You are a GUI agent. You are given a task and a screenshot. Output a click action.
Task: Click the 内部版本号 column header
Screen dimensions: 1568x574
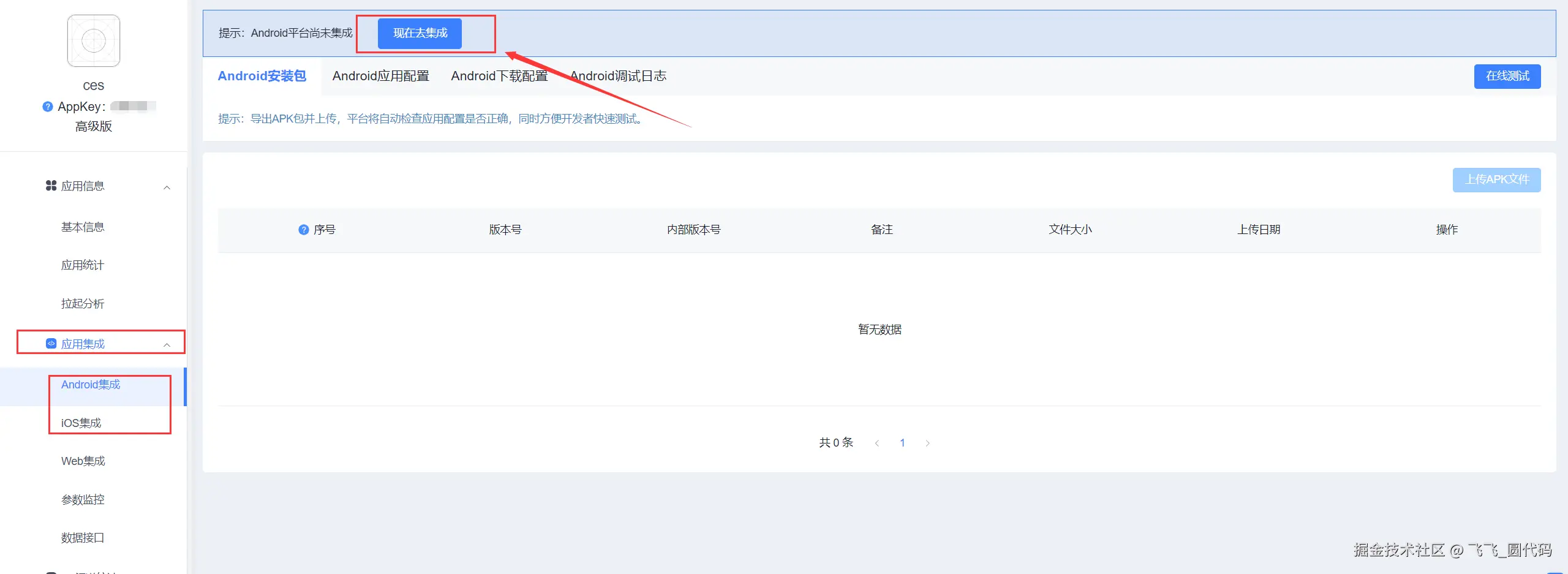tap(693, 230)
